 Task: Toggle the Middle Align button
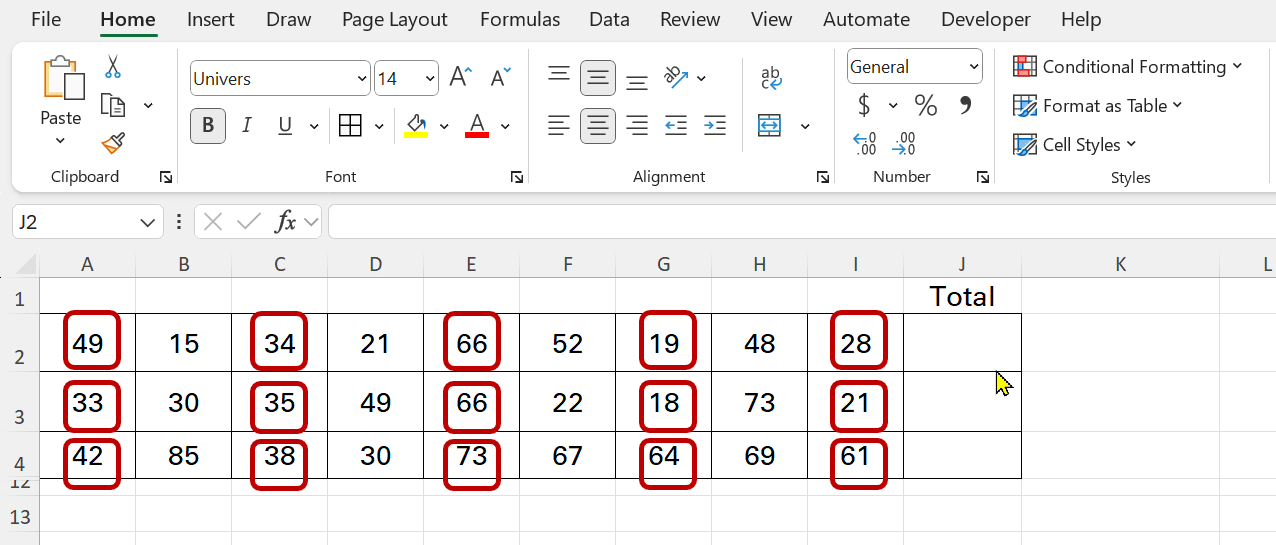click(598, 78)
